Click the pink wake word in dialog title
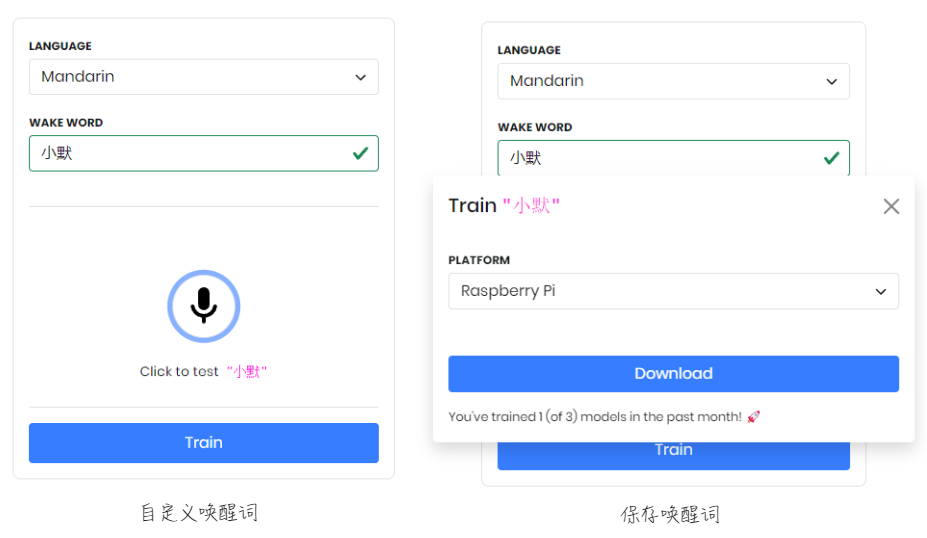The image size is (927, 538). [531, 206]
